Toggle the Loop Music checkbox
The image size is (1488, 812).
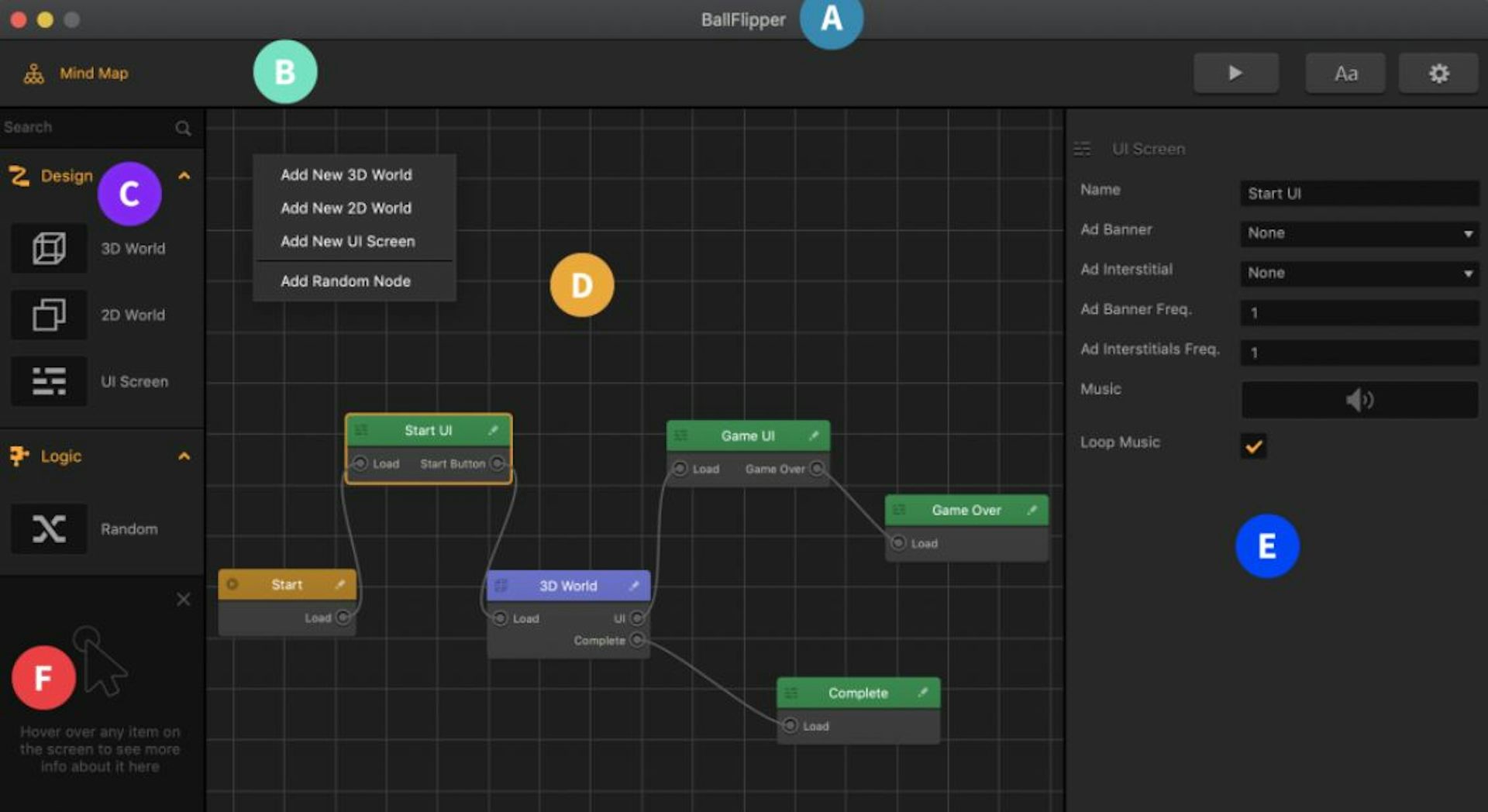(1253, 446)
